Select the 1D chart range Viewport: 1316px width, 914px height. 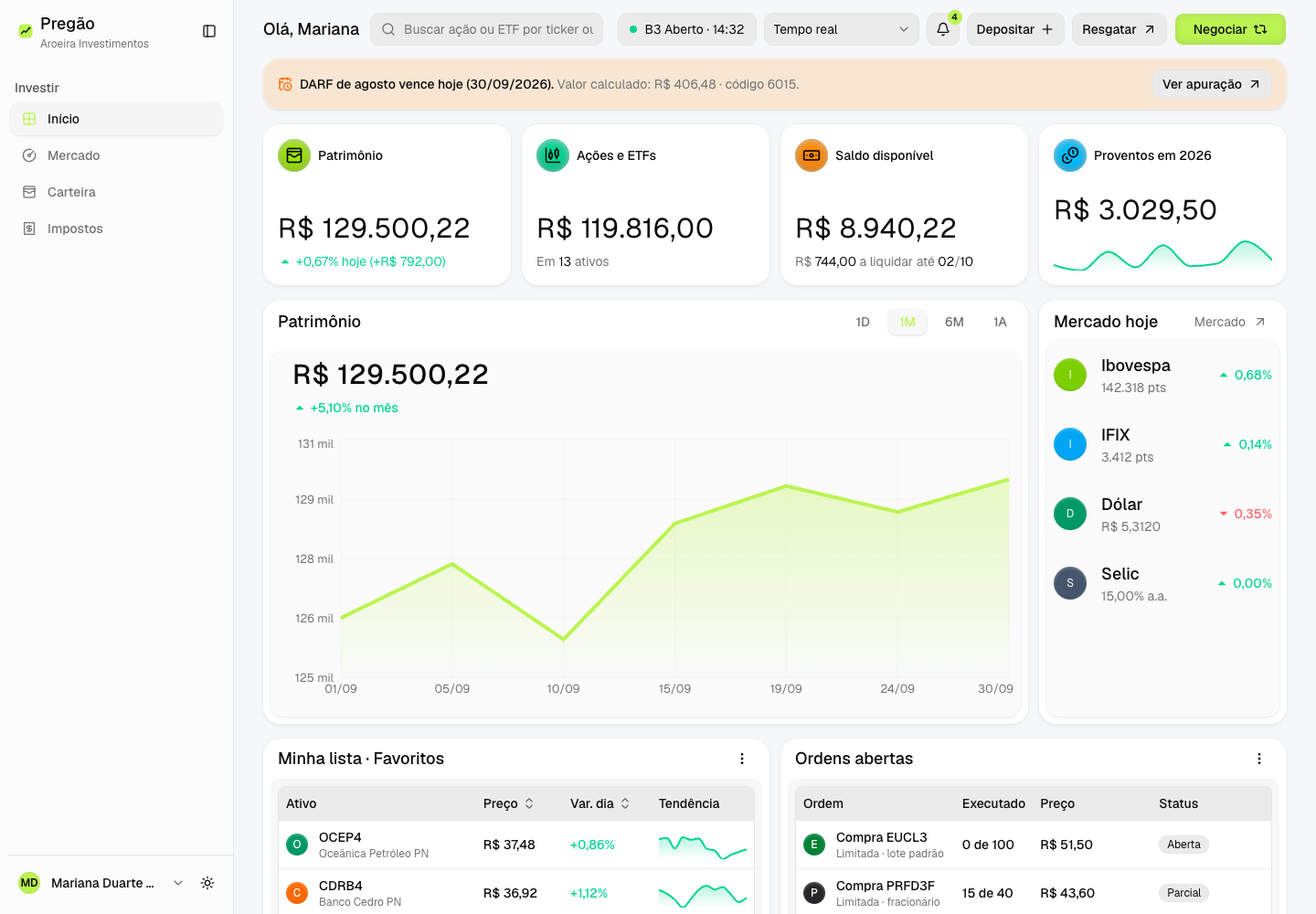pos(863,322)
